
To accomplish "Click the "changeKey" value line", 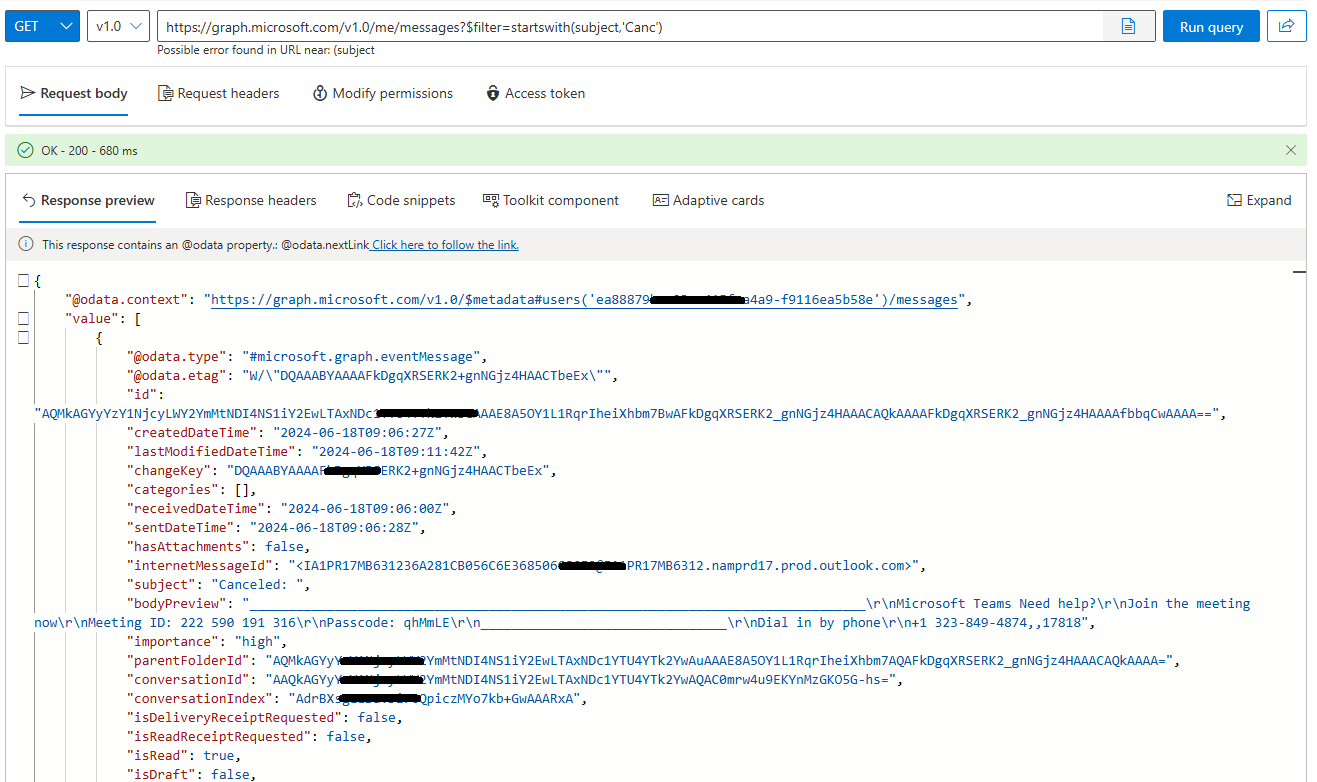I will pos(342,470).
